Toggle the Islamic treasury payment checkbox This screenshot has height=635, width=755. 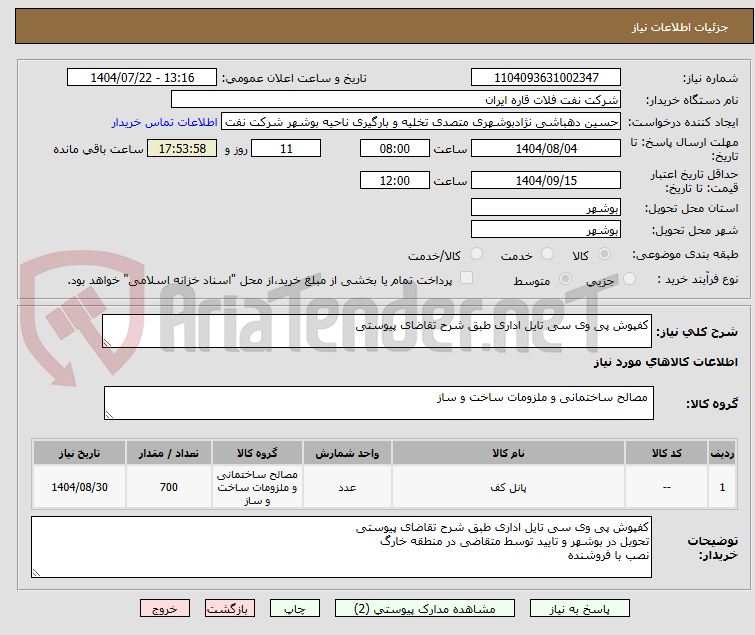466,278
